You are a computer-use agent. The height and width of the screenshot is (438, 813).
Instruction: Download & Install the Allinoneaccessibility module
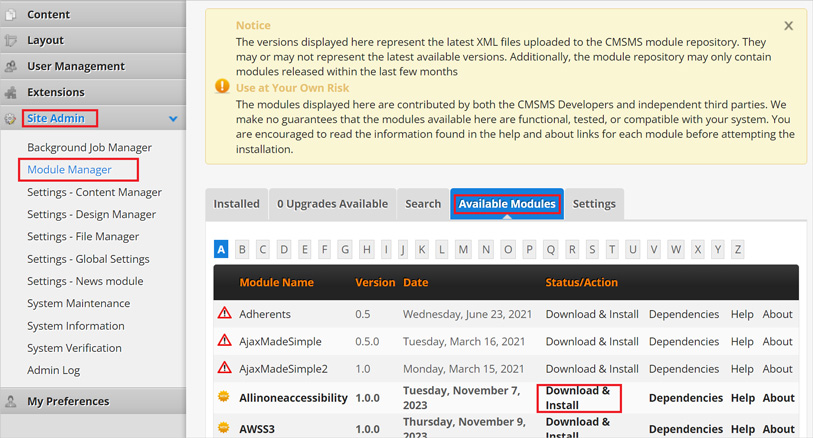coord(578,398)
